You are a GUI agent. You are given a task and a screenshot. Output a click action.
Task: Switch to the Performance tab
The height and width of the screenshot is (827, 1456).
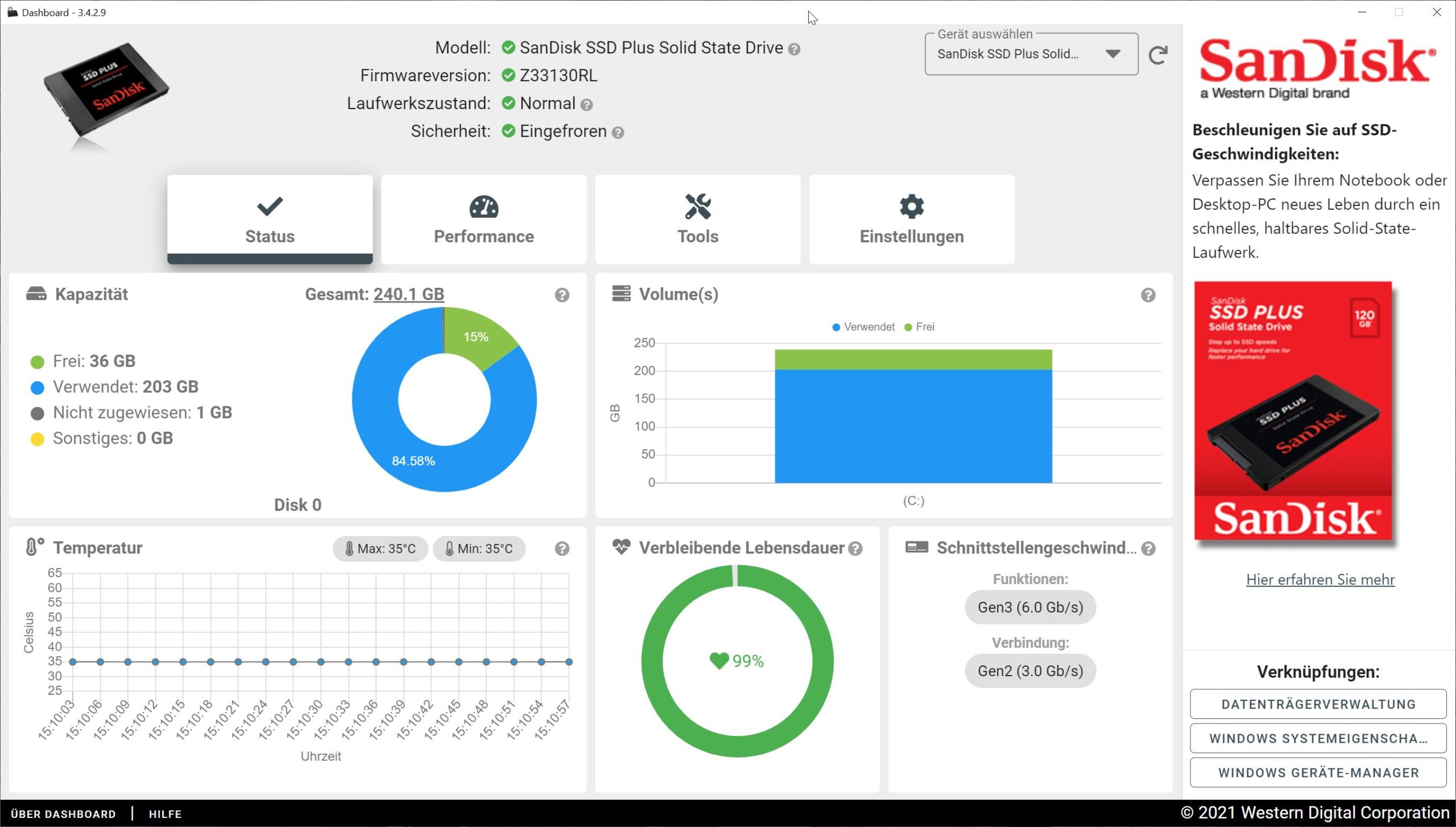point(483,220)
